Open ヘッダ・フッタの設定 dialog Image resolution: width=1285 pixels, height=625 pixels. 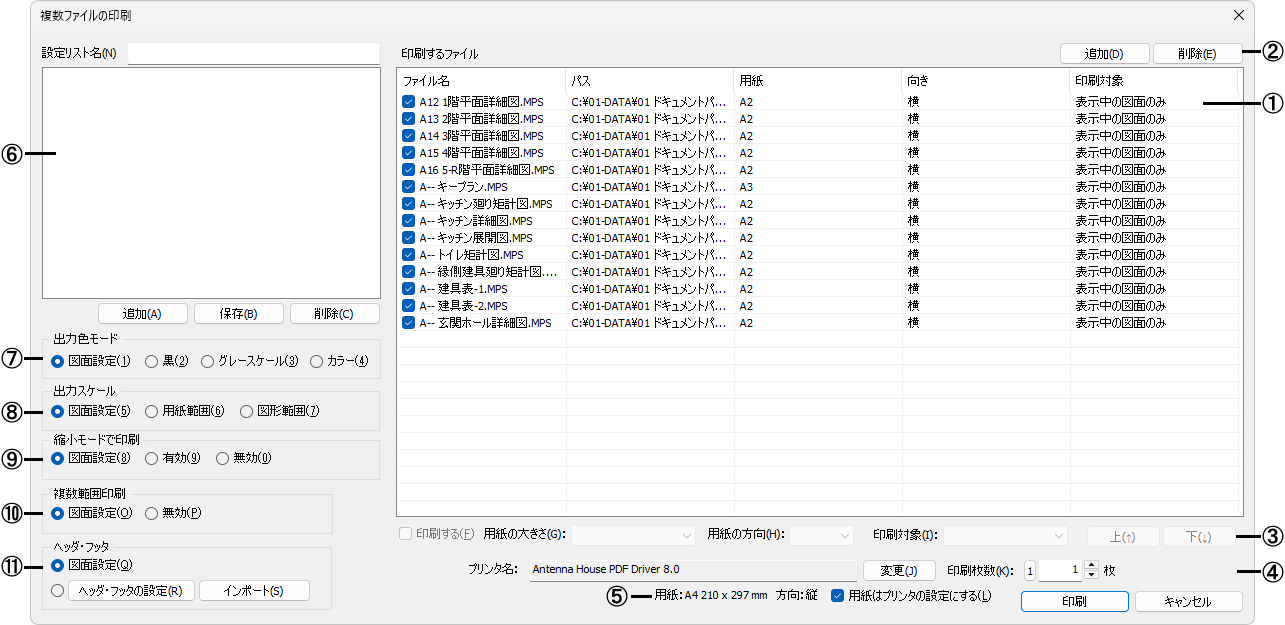coord(131,591)
